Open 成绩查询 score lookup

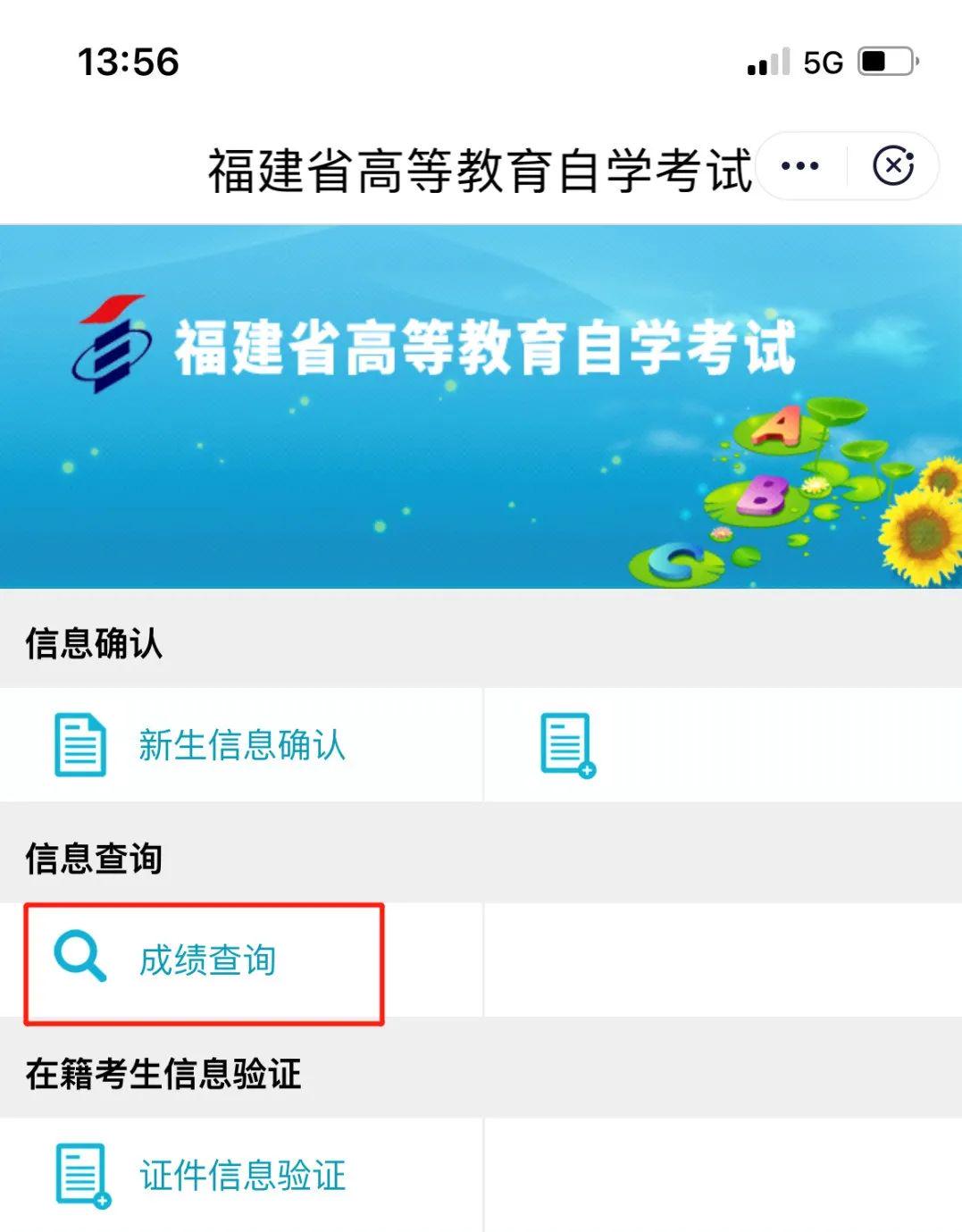click(207, 960)
